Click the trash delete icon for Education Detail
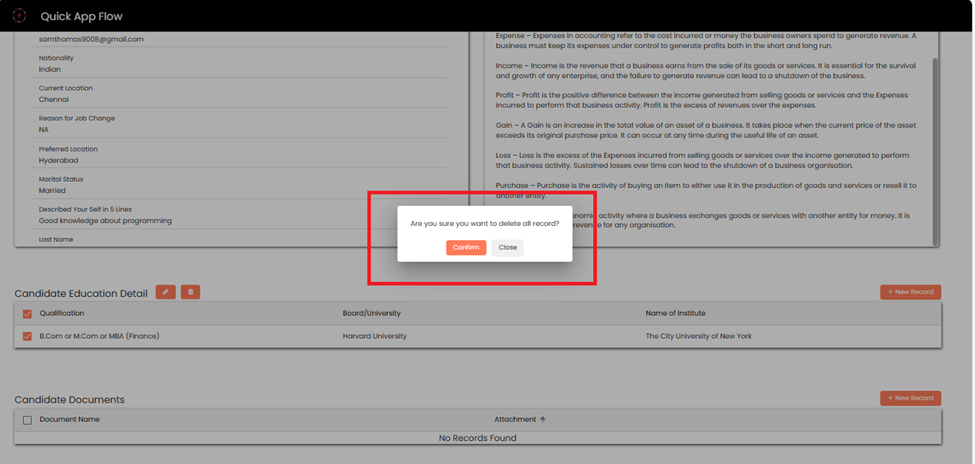This screenshot has height=464, width=975. click(190, 292)
